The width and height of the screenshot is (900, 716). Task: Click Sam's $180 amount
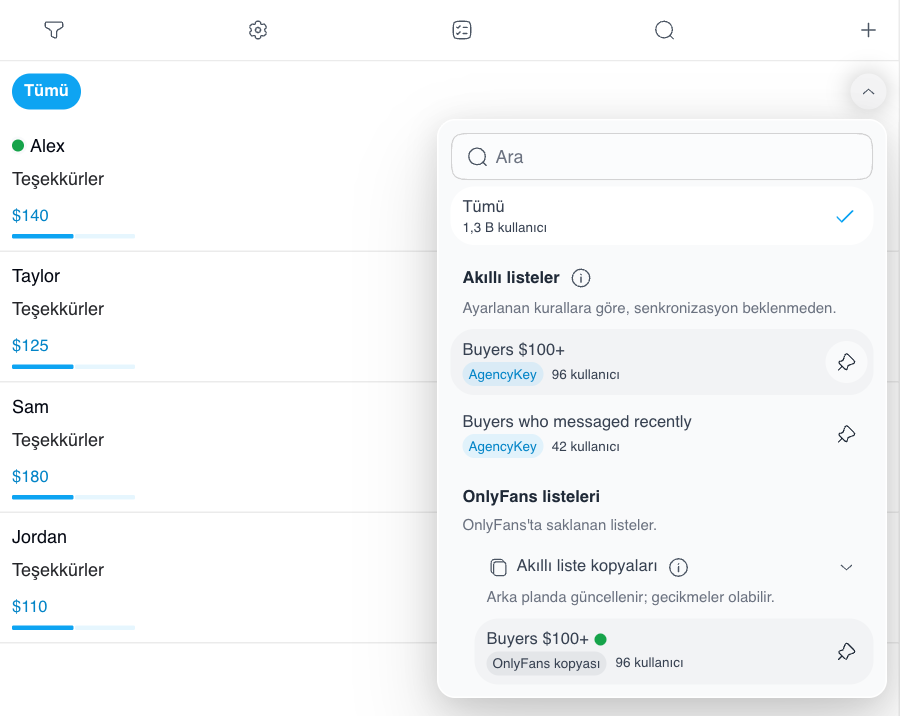point(30,477)
